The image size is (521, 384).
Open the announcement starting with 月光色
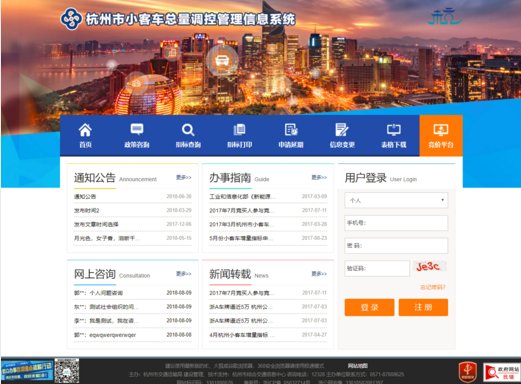133,238
